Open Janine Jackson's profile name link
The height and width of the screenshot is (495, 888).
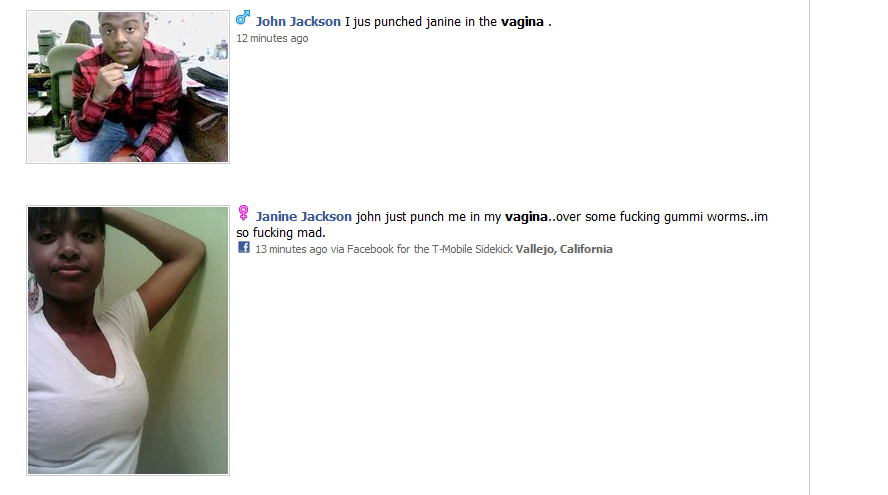tap(304, 216)
